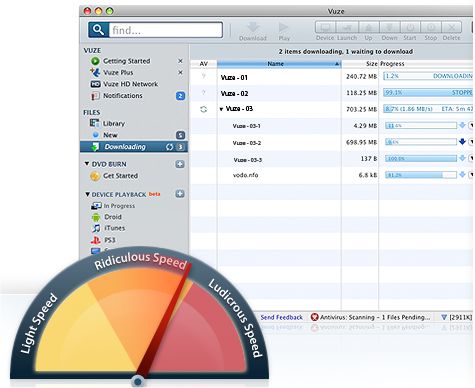The height and width of the screenshot is (388, 475).
Task: Click the Send Feedback link
Action: (x=281, y=317)
